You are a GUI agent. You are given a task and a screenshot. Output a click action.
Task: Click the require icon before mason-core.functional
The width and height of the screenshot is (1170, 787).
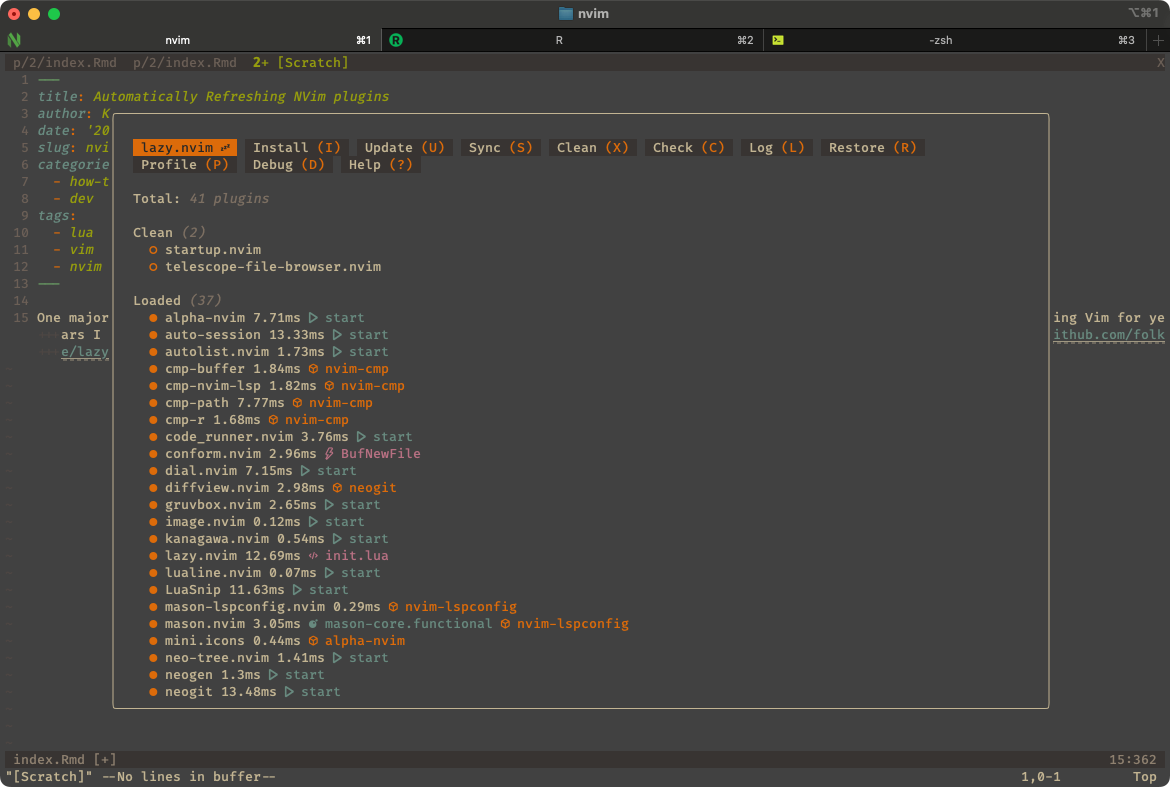point(313,624)
